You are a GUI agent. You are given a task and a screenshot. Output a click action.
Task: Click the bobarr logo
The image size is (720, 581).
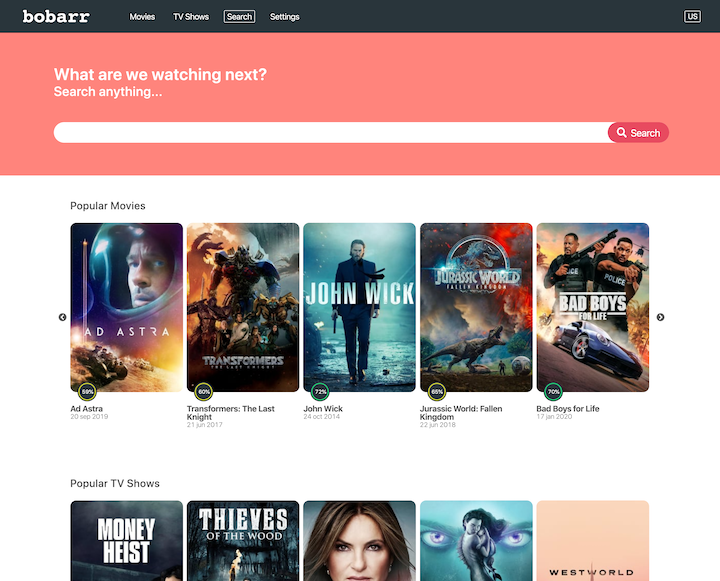56,17
